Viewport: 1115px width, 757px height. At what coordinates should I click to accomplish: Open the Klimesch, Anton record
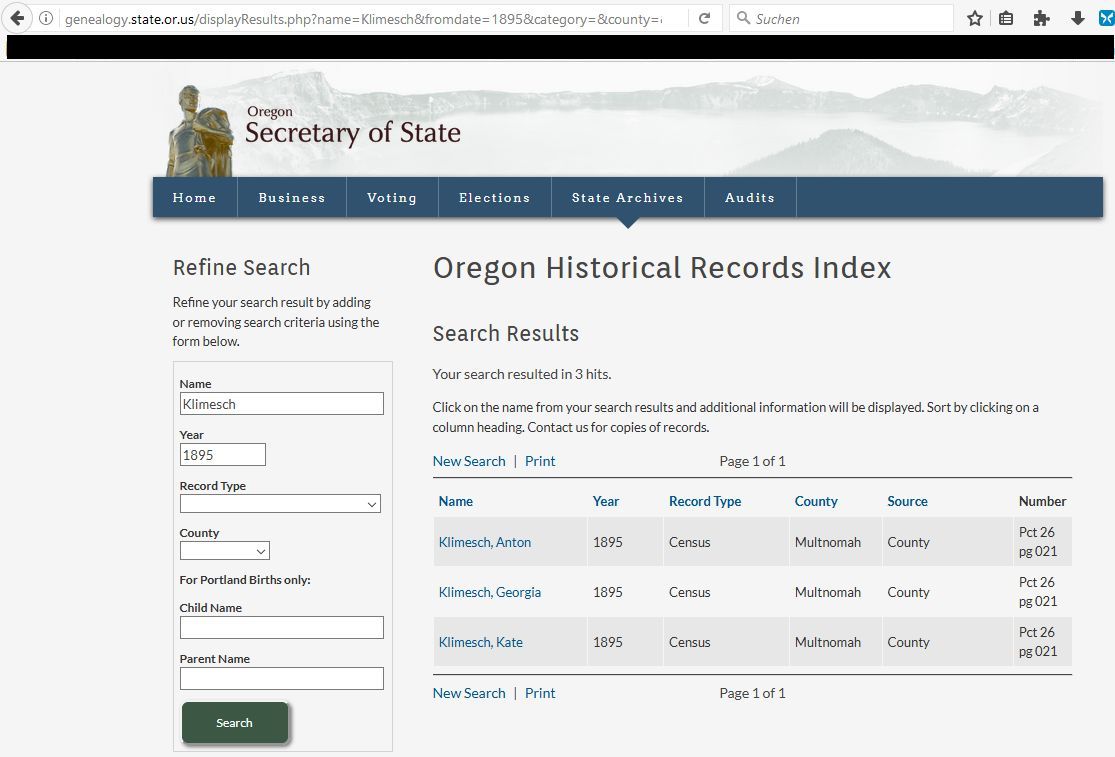tap(485, 542)
